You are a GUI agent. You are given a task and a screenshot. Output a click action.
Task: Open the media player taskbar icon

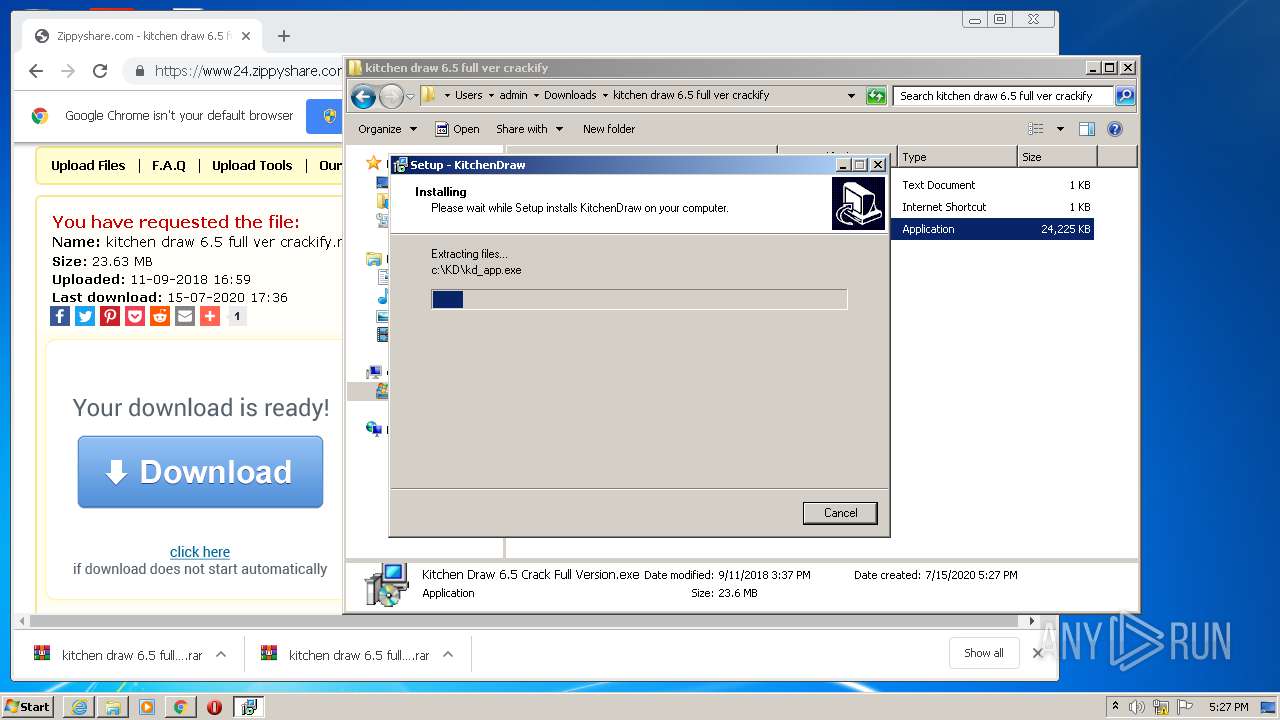tap(147, 707)
